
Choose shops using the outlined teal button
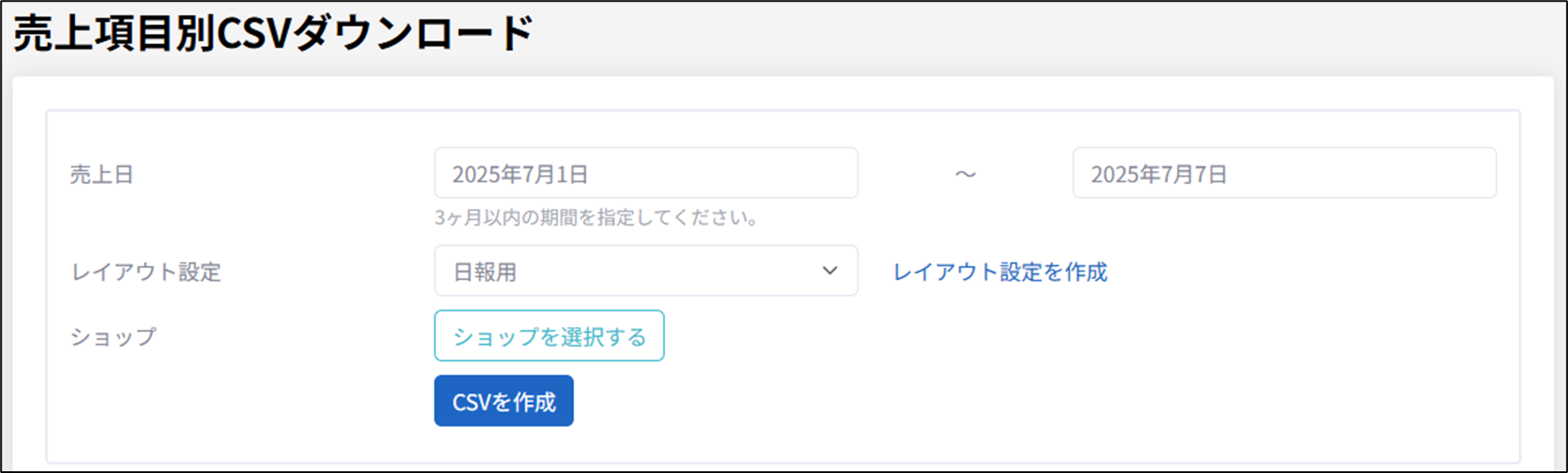(549, 336)
